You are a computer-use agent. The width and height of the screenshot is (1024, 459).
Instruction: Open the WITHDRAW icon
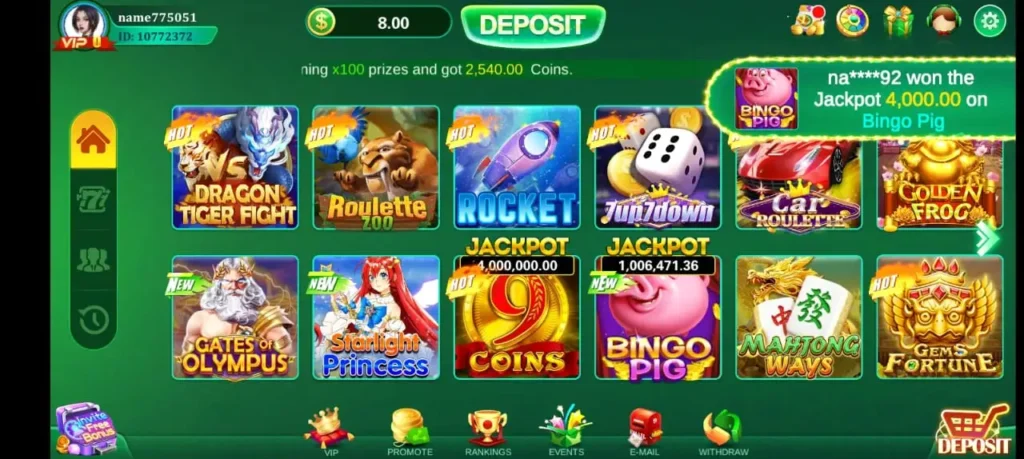[x=723, y=432]
